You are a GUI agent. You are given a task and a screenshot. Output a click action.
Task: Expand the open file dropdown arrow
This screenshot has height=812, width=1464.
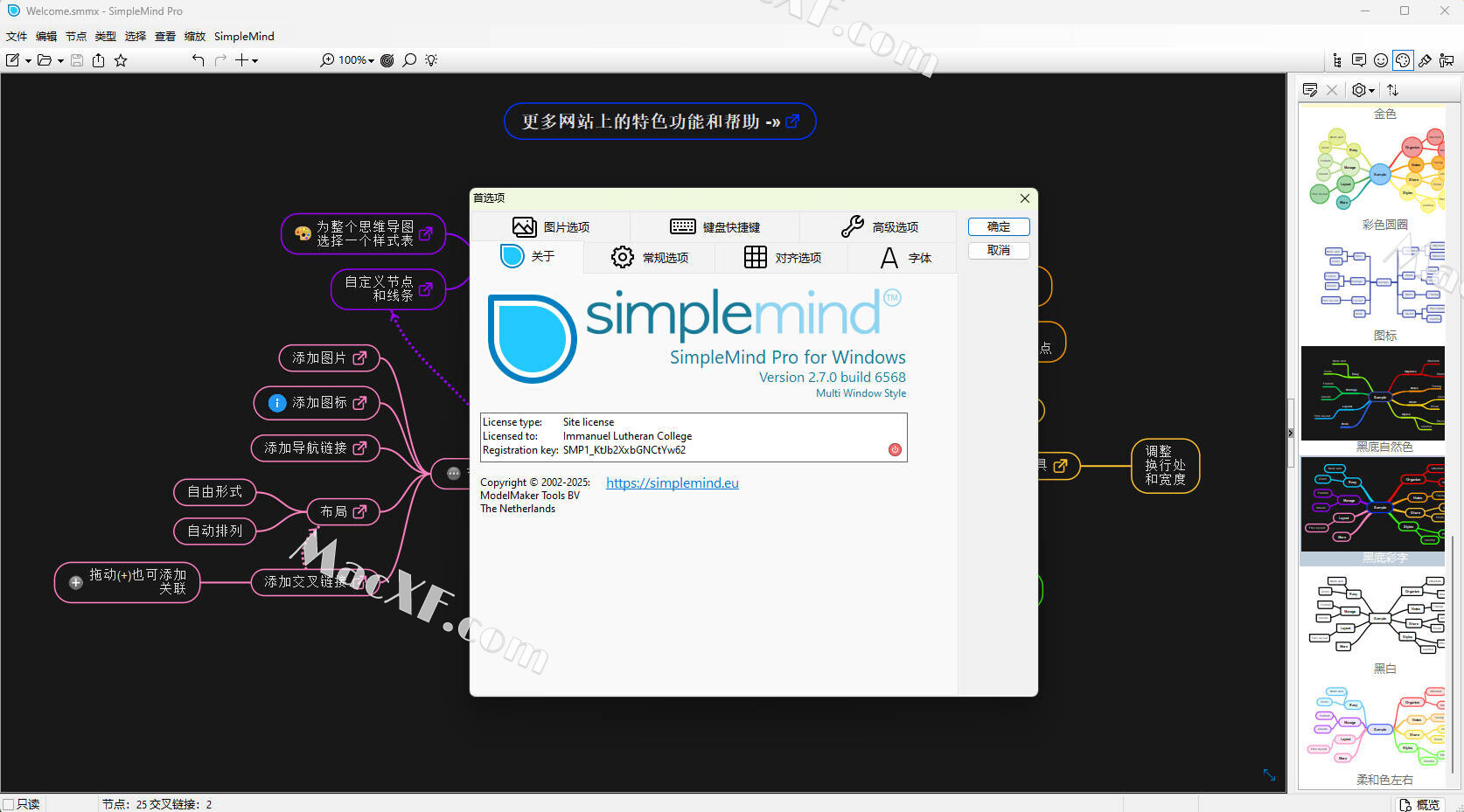60,61
